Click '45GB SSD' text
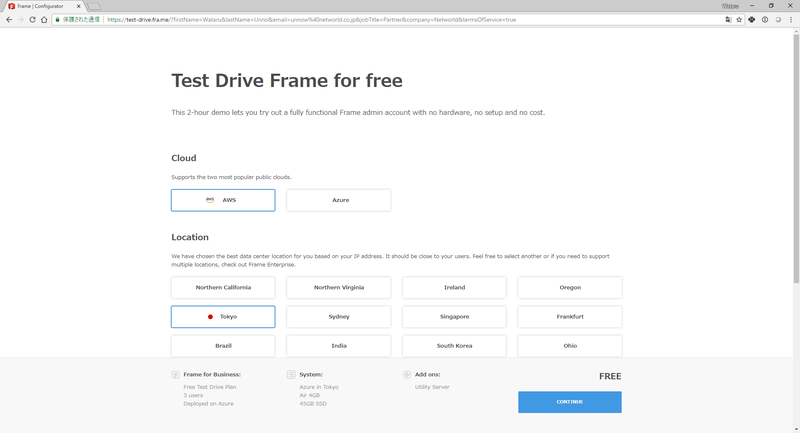The width and height of the screenshot is (800, 433). pos(313,403)
